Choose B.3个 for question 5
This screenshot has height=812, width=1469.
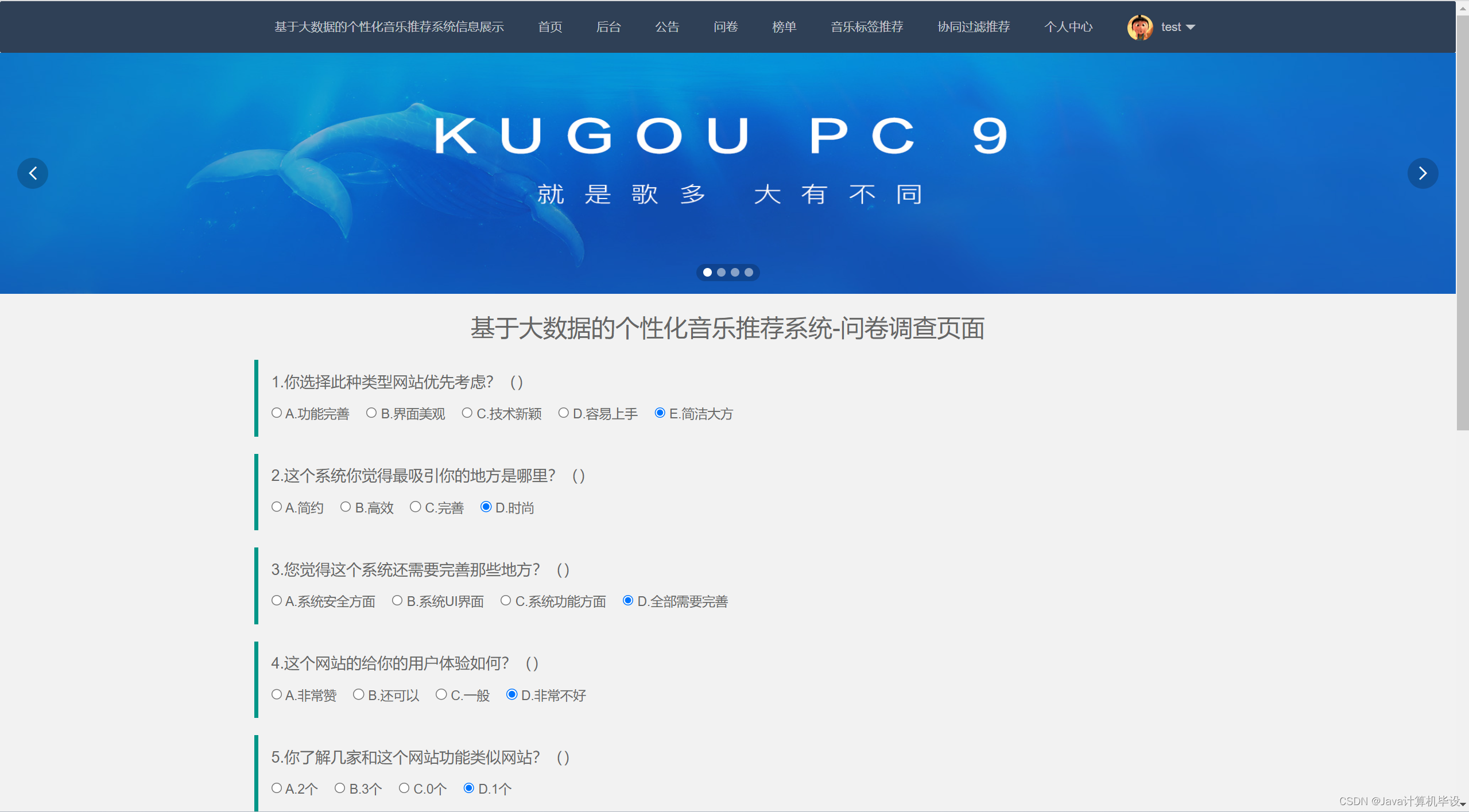point(340,788)
